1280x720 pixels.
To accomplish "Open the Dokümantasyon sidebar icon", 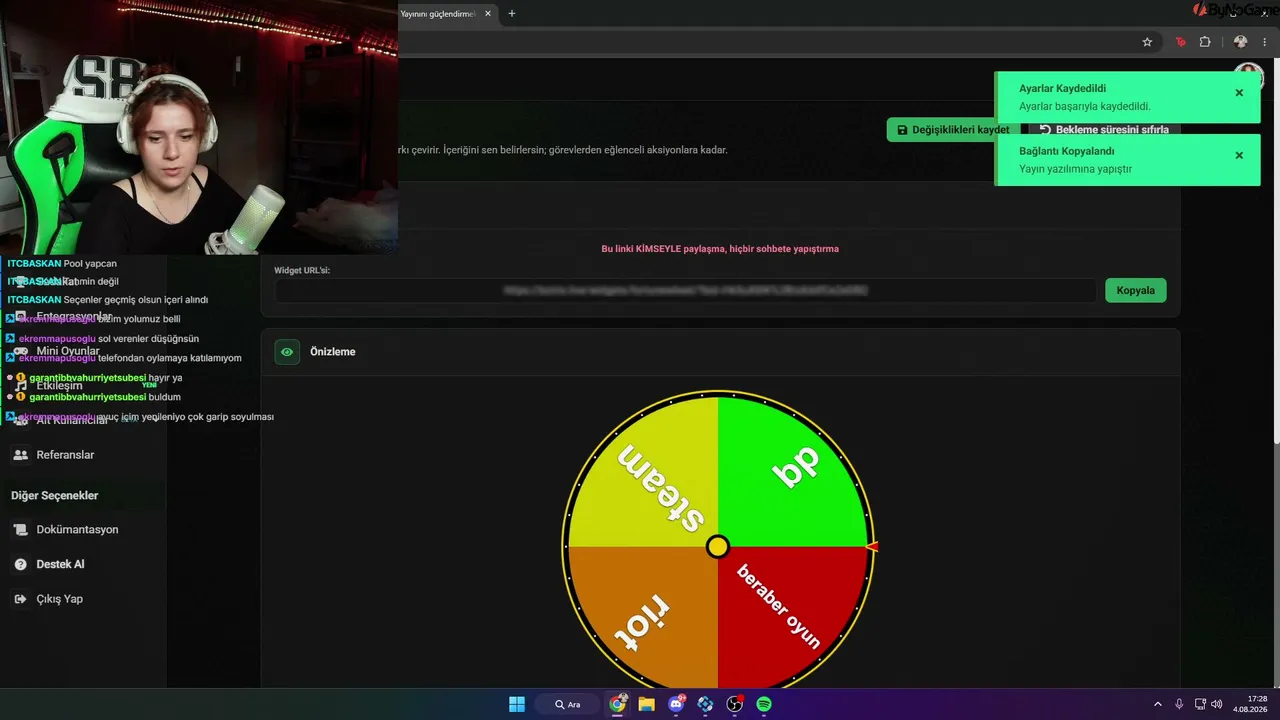I will click(x=20, y=530).
